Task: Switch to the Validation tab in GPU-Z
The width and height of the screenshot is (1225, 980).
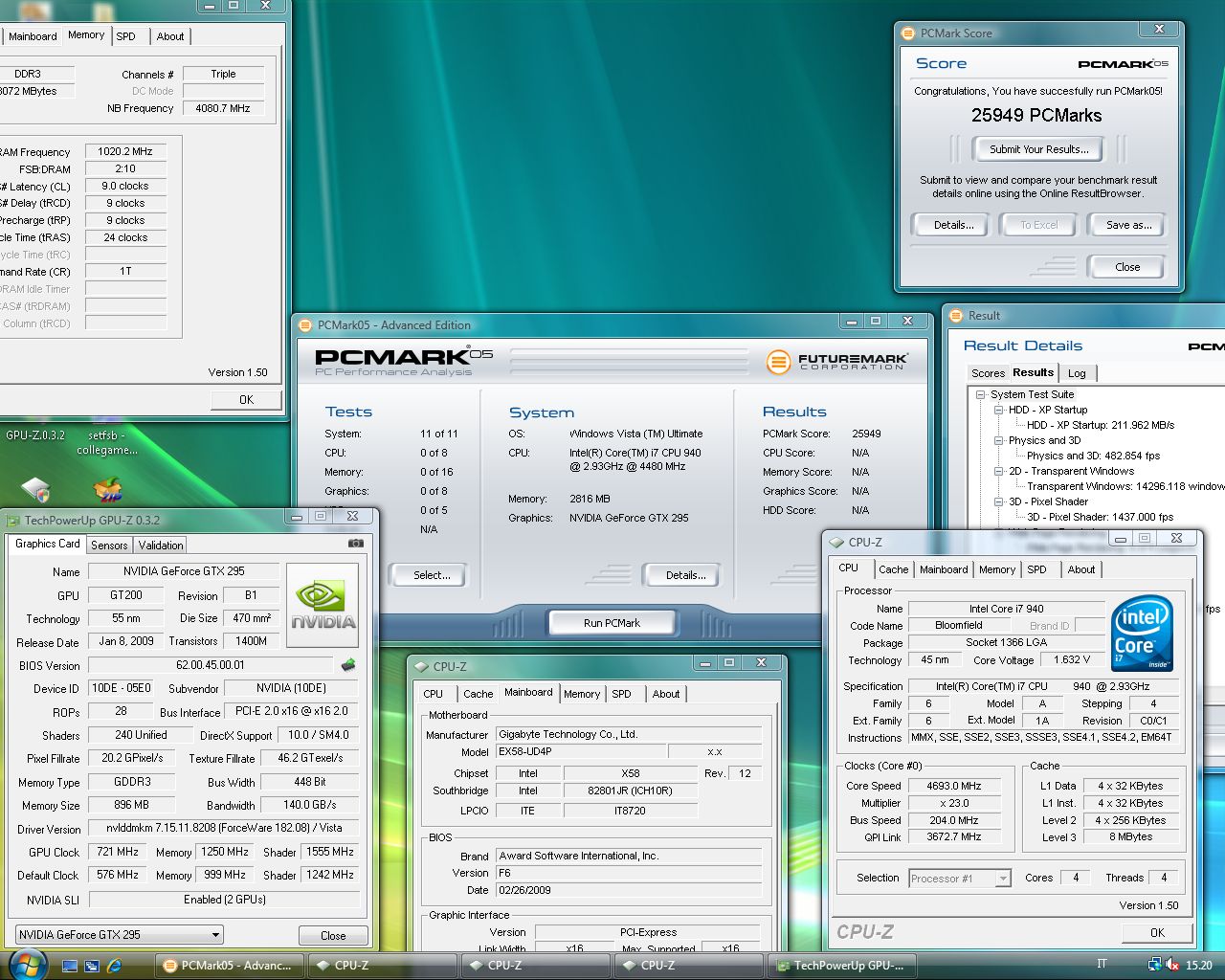Action: coord(161,545)
